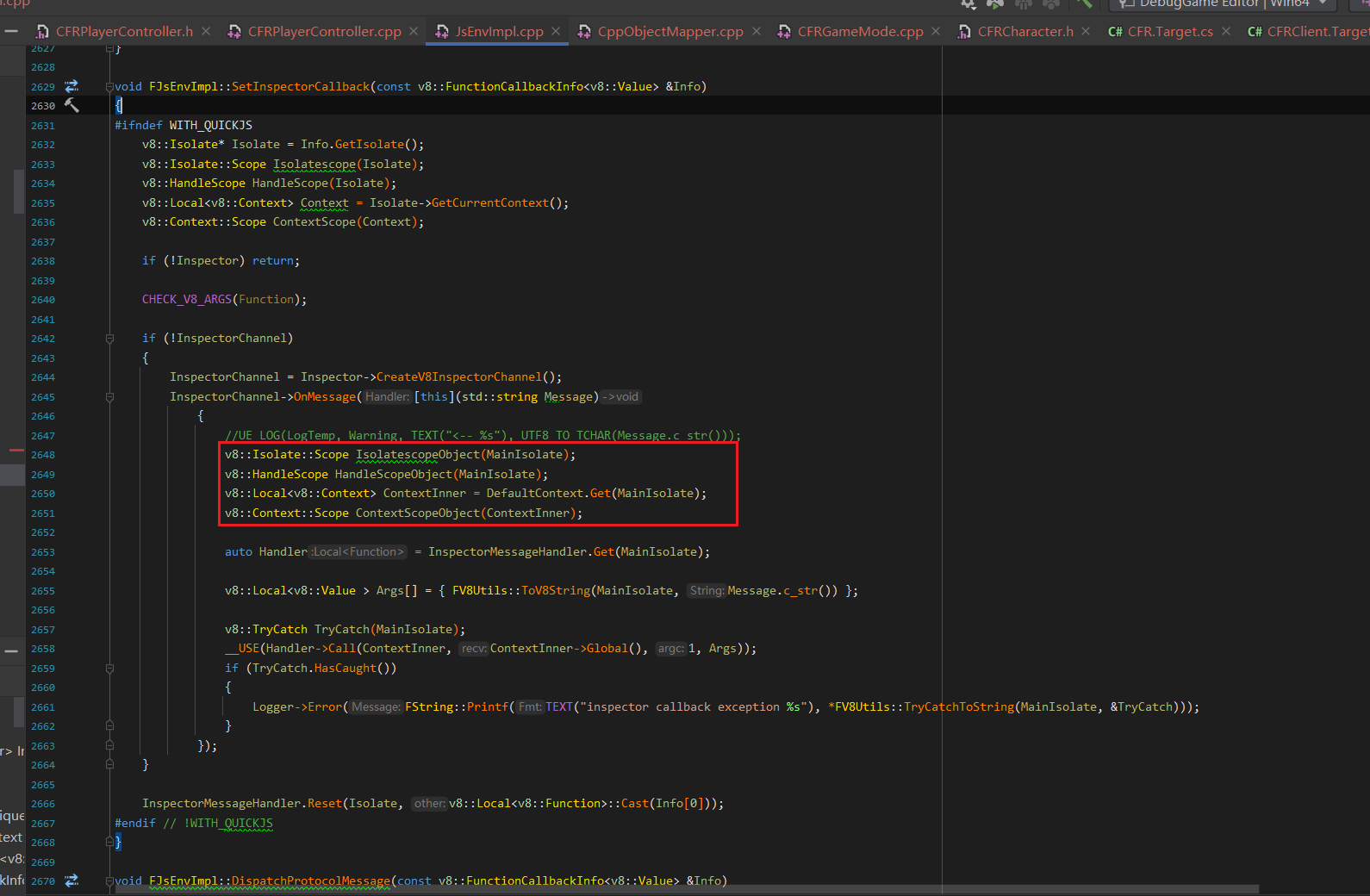Collapse the if (TryCatch.HasCaught()) fold at line 2659
Image resolution: width=1370 pixels, height=896 pixels.
[x=109, y=668]
